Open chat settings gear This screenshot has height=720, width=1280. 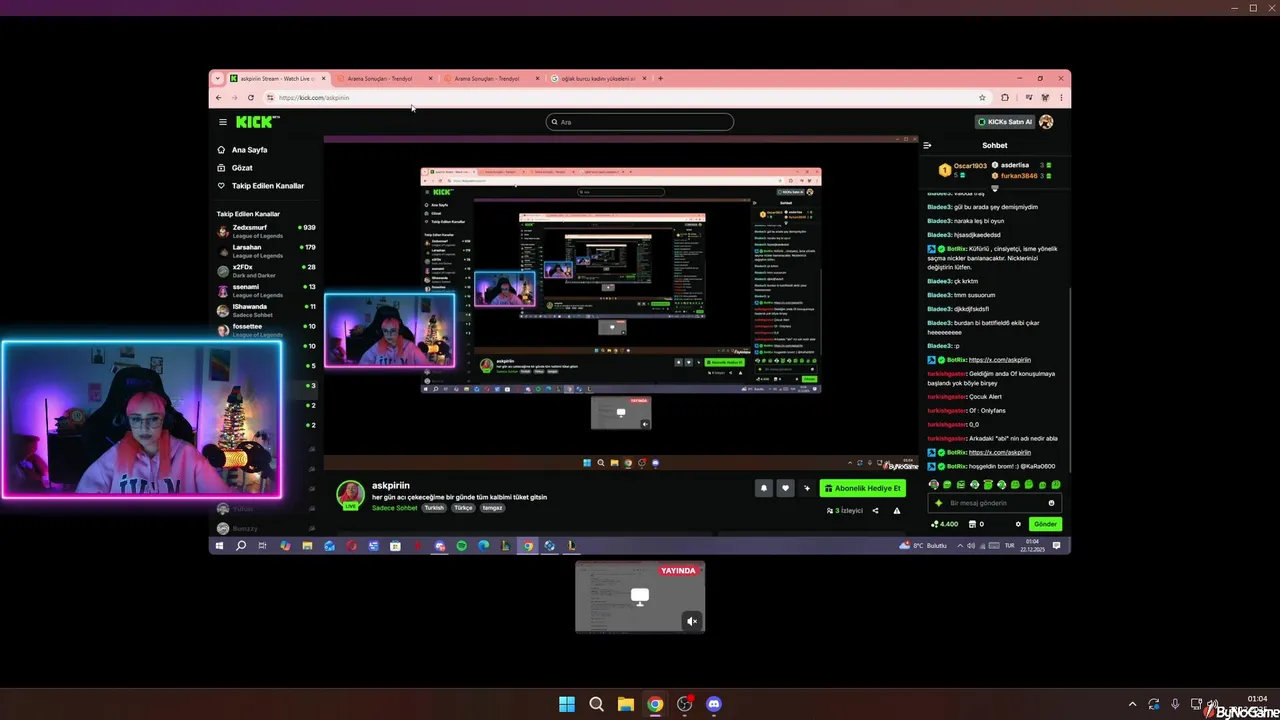(1018, 524)
